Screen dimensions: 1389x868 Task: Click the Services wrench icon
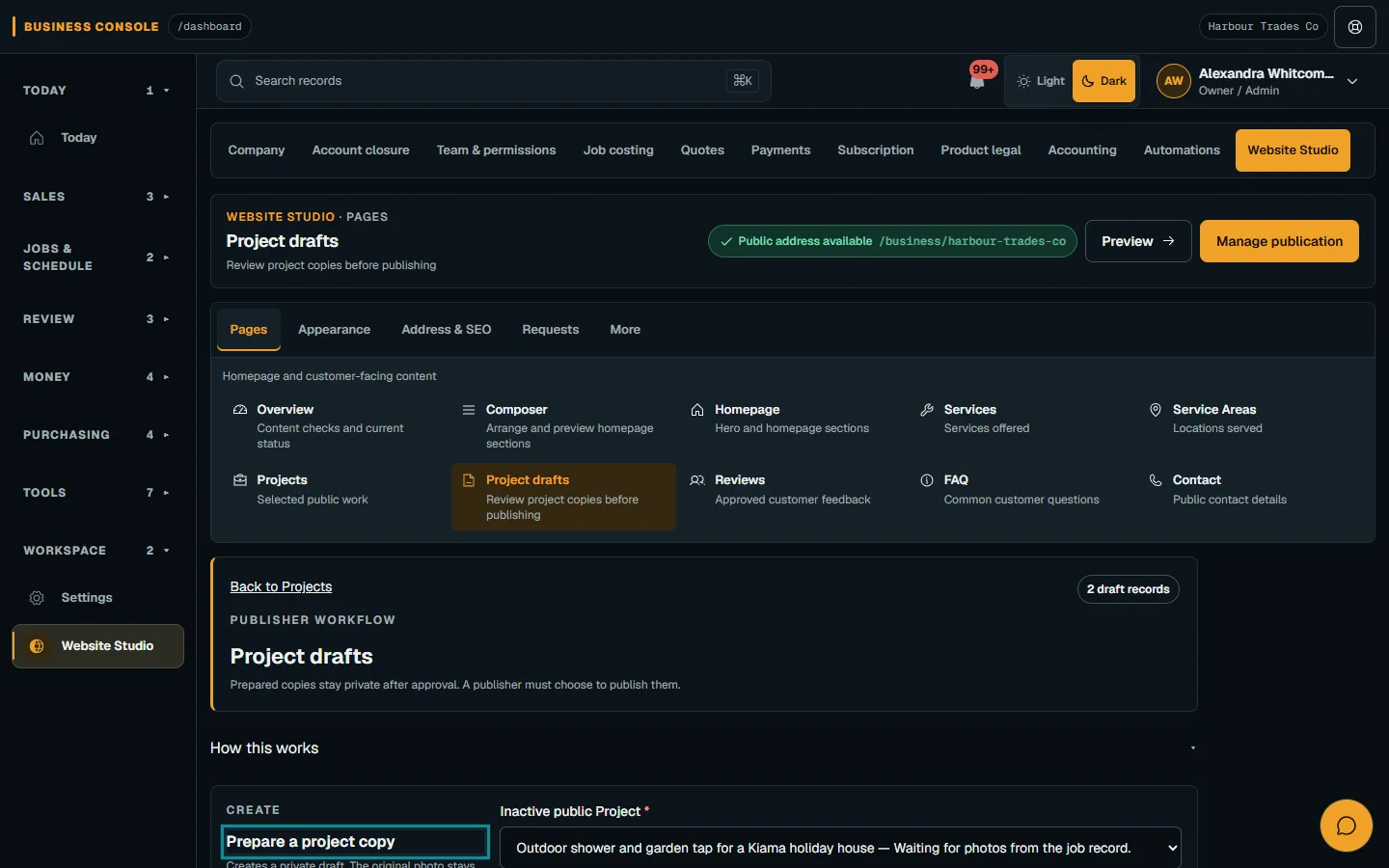[927, 410]
